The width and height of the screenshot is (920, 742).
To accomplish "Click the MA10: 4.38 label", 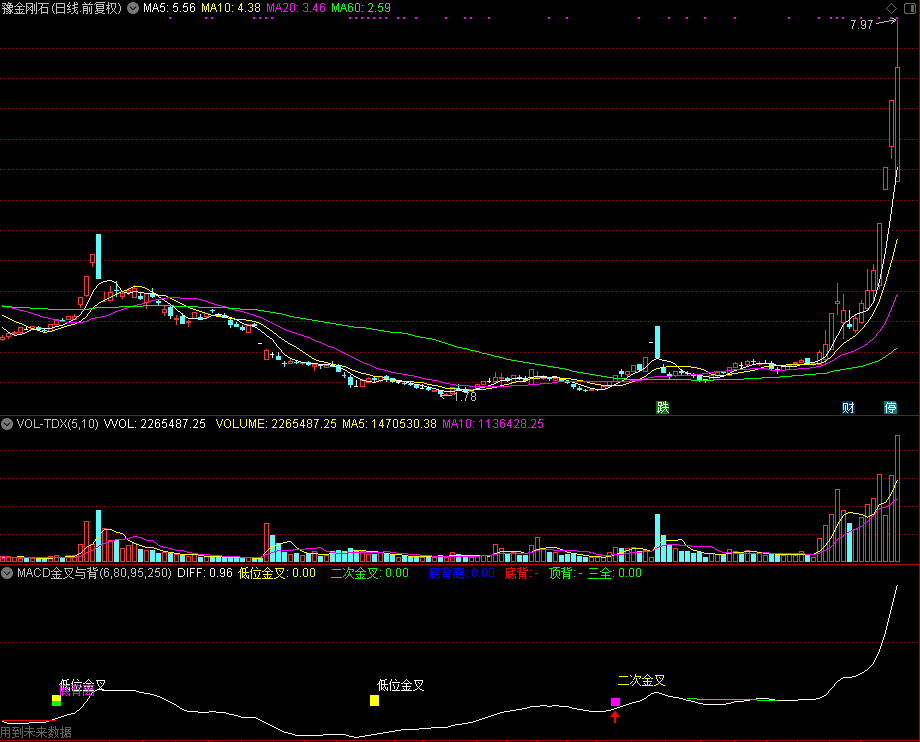I will [x=231, y=8].
